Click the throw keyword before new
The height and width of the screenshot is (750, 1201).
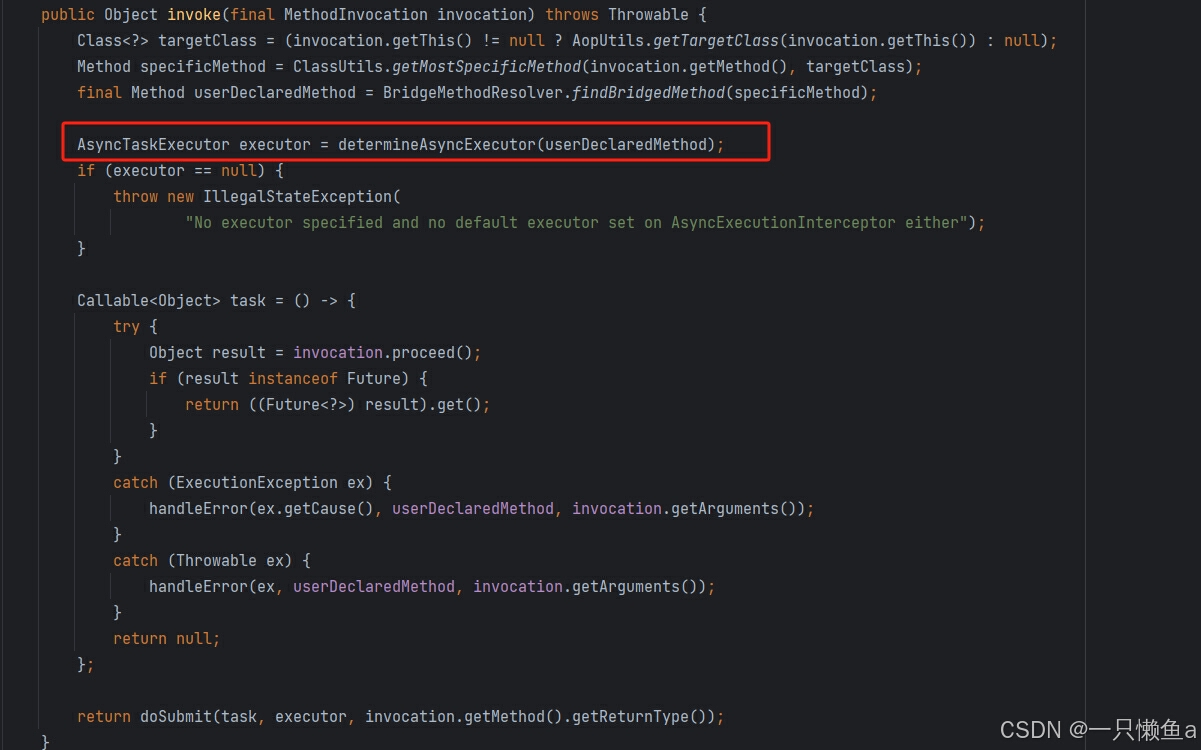pyautogui.click(x=136, y=196)
